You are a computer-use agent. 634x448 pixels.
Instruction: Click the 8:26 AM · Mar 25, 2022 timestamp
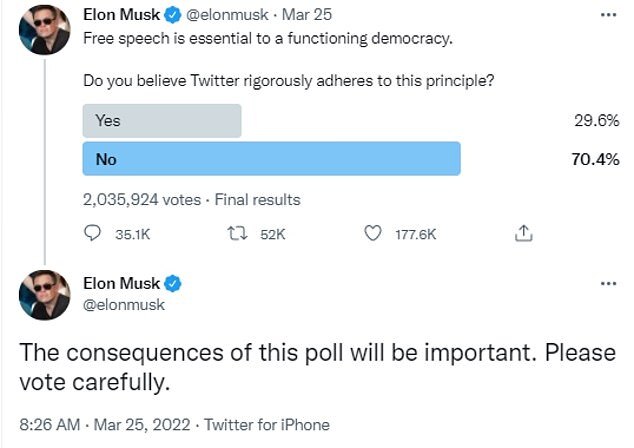[x=105, y=425]
